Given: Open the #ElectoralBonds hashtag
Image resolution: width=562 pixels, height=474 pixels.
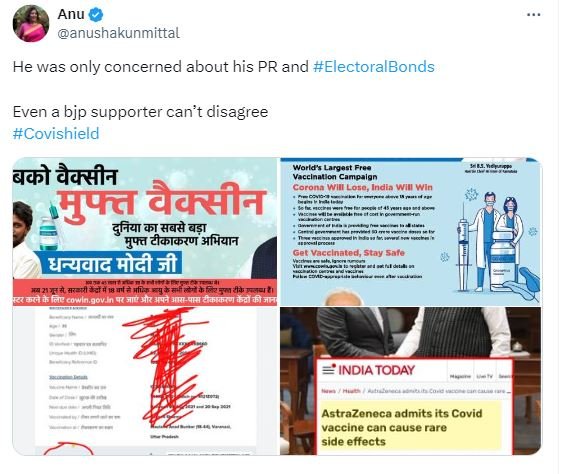Looking at the screenshot, I should [373, 67].
